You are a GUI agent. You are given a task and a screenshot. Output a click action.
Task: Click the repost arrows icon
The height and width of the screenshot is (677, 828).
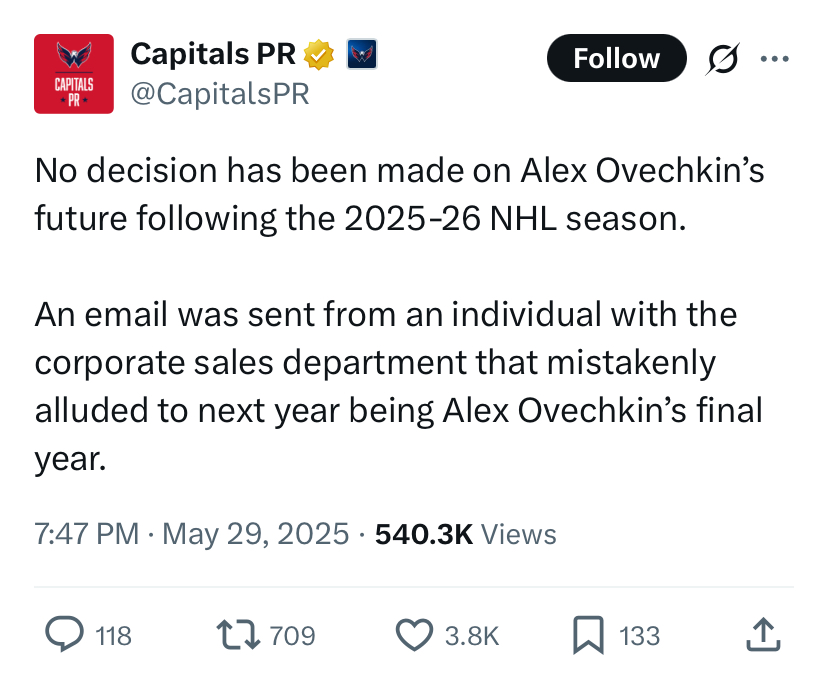pos(238,635)
